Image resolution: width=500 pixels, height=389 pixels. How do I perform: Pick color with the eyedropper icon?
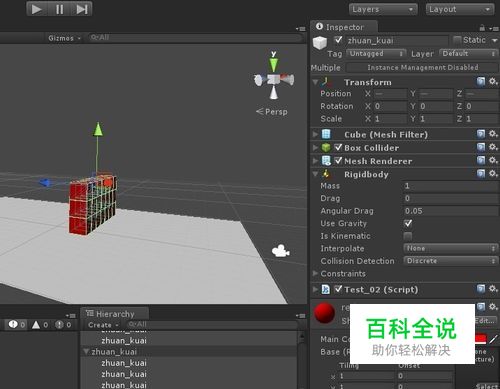(x=493, y=339)
